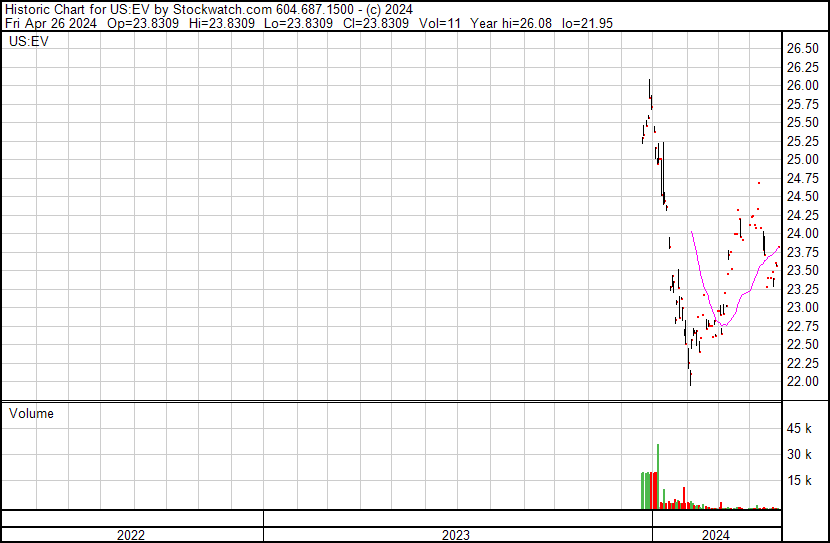830x543 pixels.
Task: Click the 23.50 price axis label
Action: (x=802, y=271)
